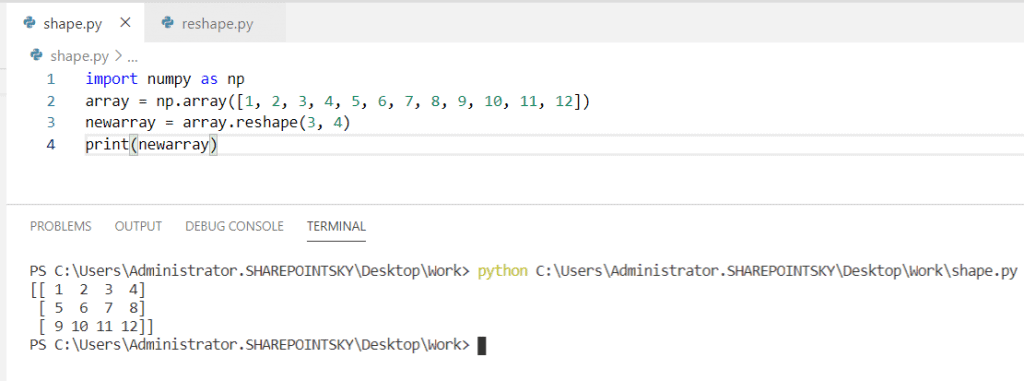Select shape.py in the breadcrumb
The width and height of the screenshot is (1024, 381).
[79, 57]
